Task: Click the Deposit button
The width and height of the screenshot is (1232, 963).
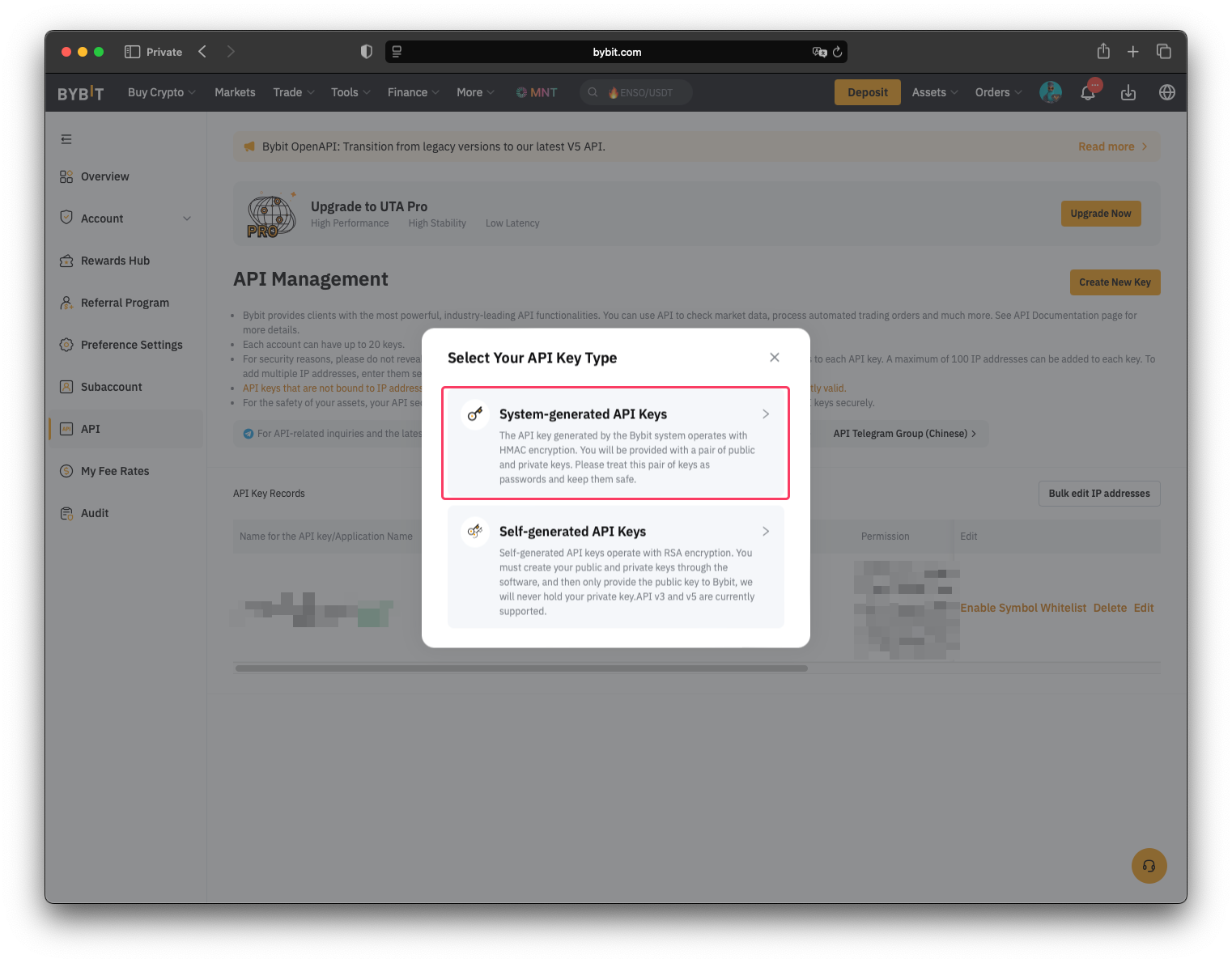Action: click(867, 92)
